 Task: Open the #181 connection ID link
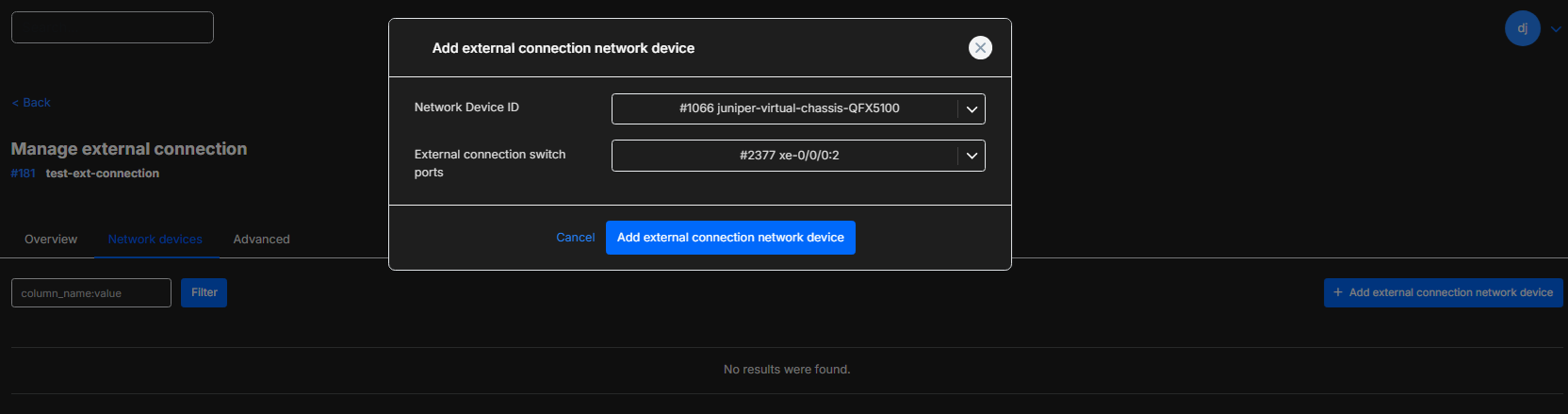click(x=23, y=174)
